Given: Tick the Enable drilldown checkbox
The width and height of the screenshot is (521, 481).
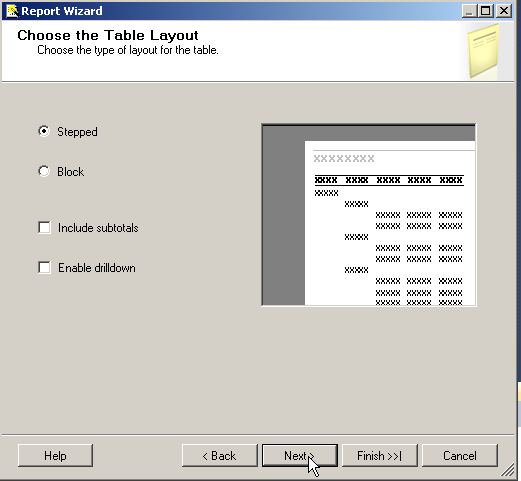Looking at the screenshot, I should click(x=44, y=267).
